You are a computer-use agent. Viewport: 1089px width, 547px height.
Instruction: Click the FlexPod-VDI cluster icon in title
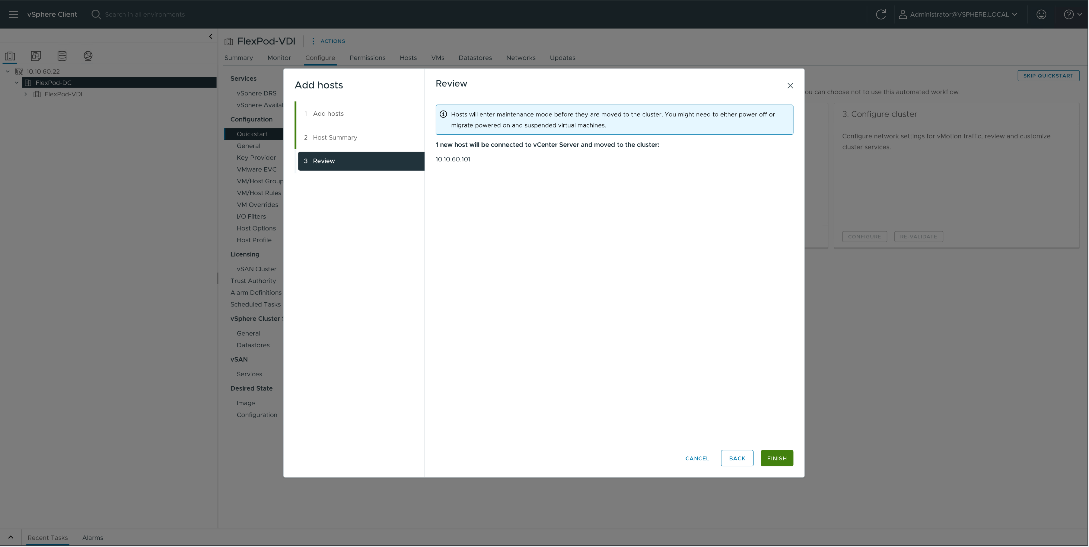pyautogui.click(x=228, y=42)
